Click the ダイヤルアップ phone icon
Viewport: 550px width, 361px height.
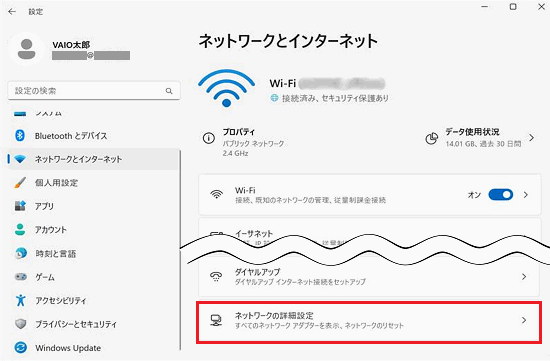[216, 277]
